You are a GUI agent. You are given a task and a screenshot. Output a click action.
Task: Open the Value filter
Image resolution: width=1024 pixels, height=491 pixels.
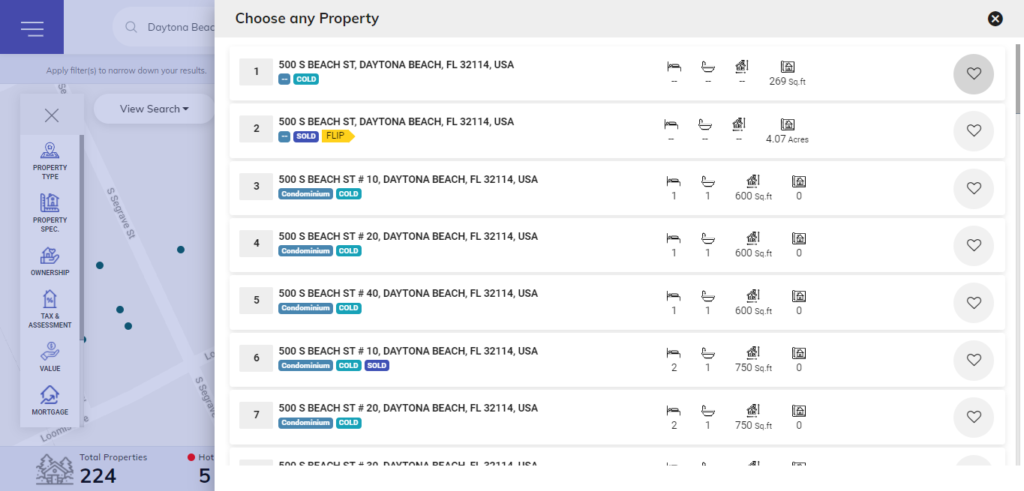click(50, 357)
